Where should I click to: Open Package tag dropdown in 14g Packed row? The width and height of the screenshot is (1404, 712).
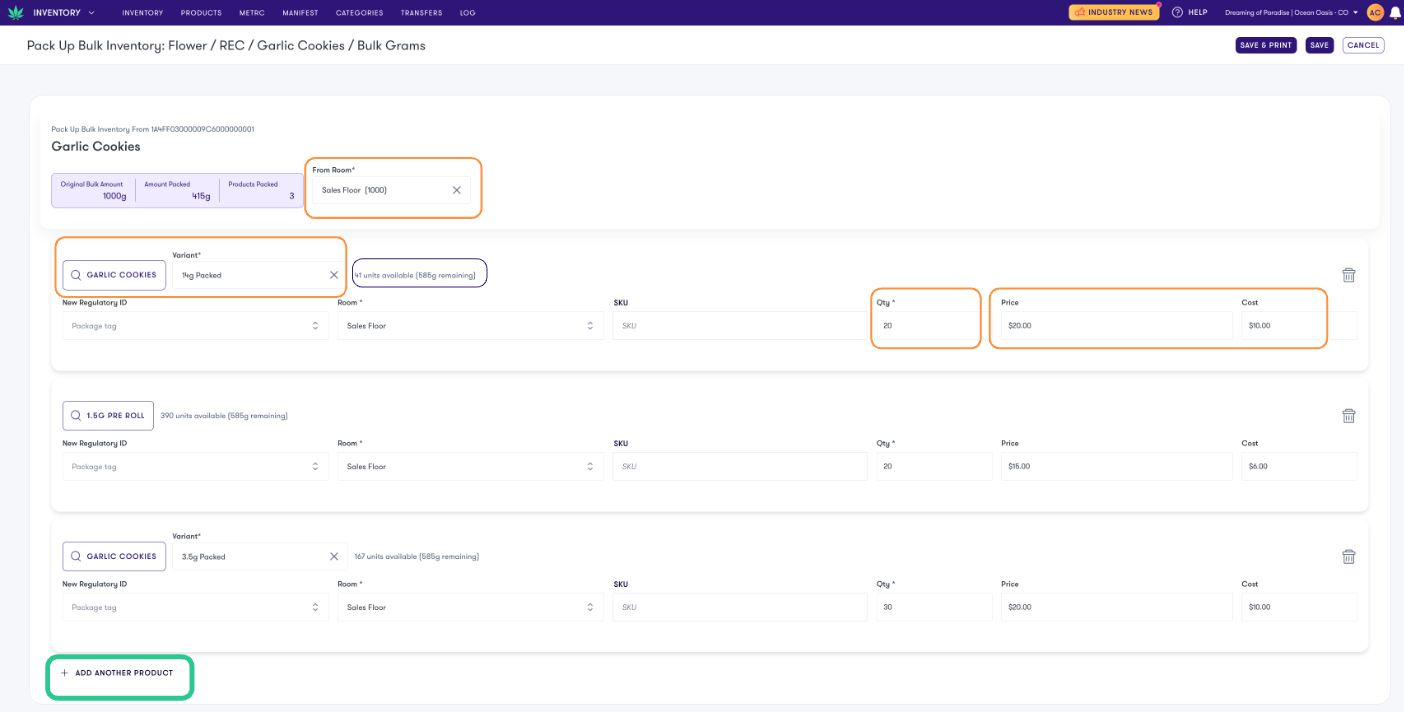(195, 325)
